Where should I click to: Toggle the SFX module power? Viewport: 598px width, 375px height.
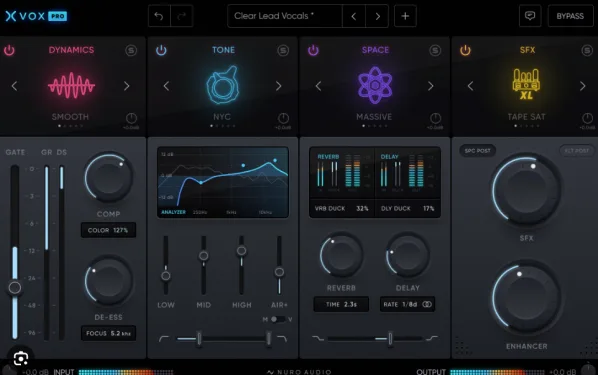coord(465,50)
